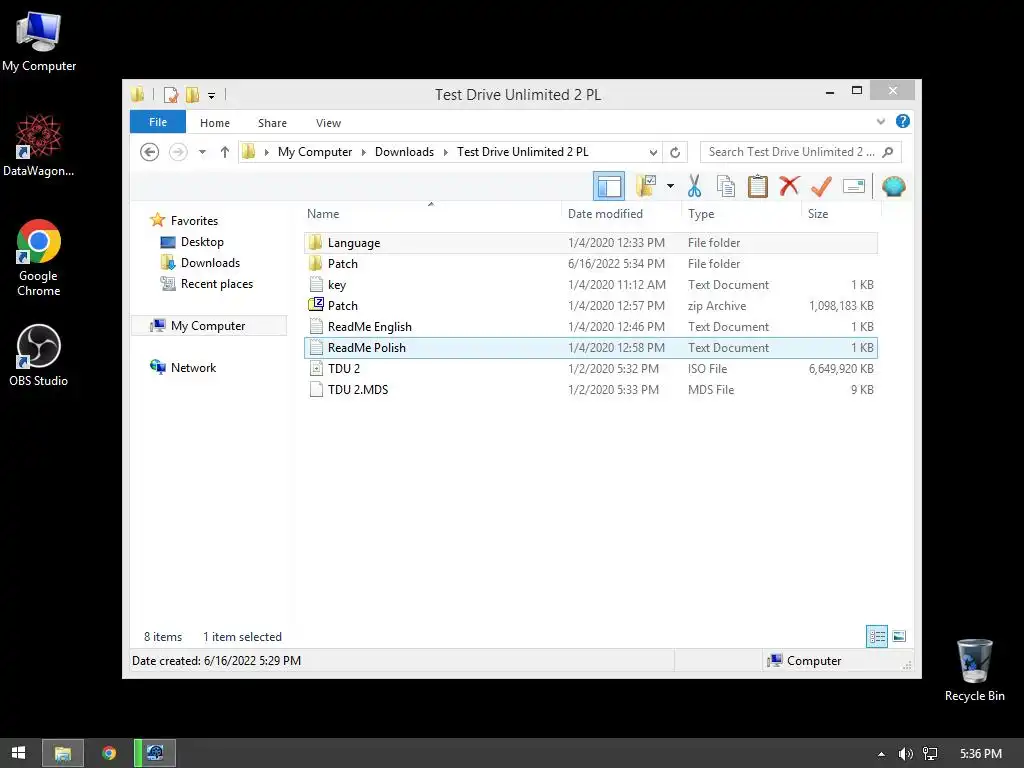
Task: Select the TDU 2.MDS file
Action: pos(590,389)
